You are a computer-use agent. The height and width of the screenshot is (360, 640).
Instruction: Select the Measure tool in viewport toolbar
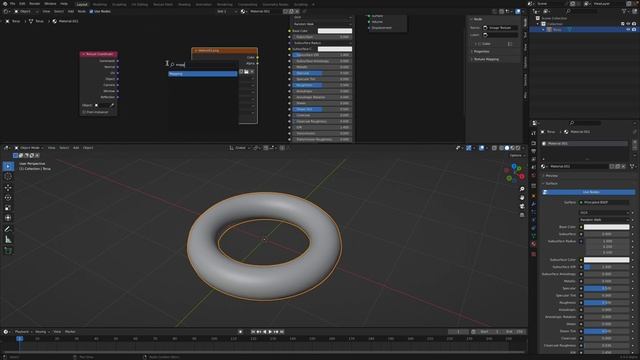pyautogui.click(x=8, y=240)
